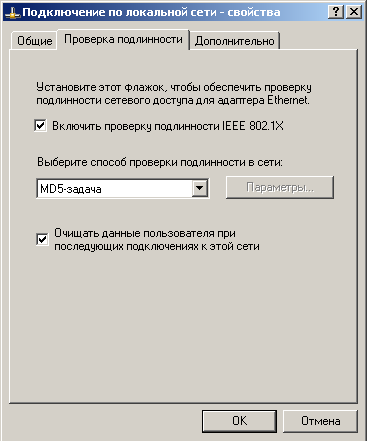Select the Проверка подлинности tab
367x441 pixels.
click(x=123, y=39)
